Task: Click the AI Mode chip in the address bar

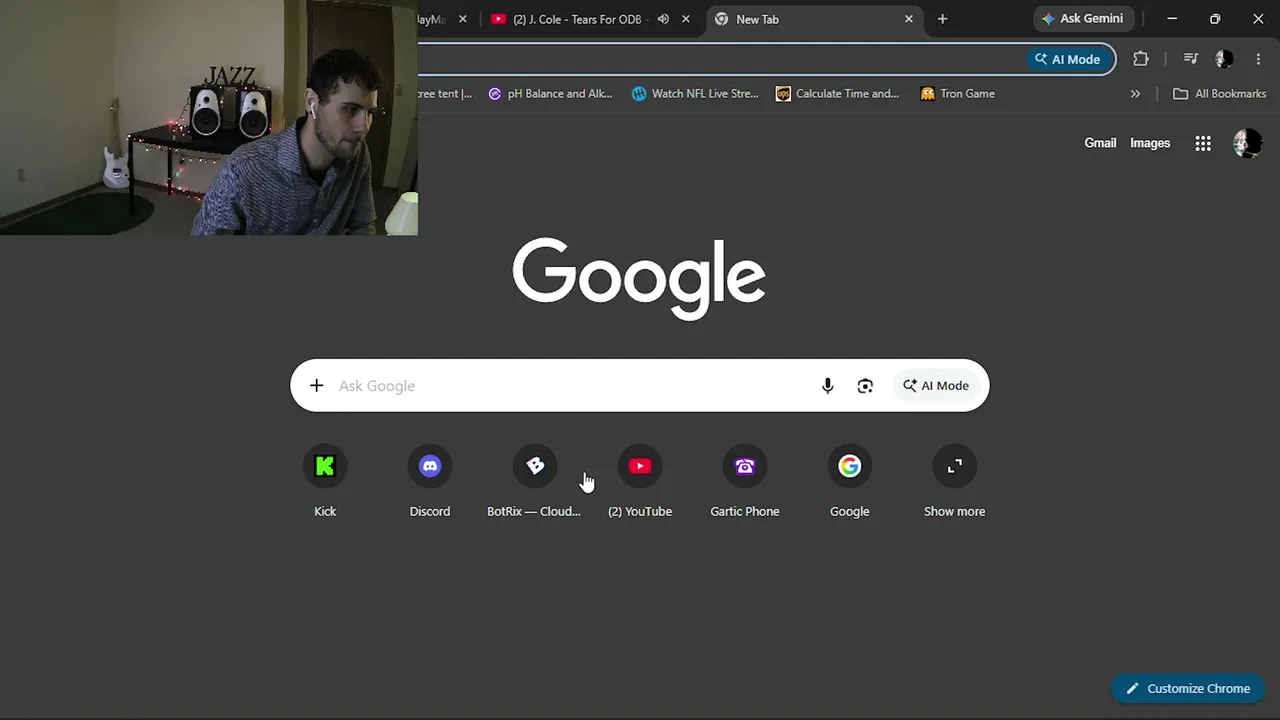Action: click(1068, 59)
